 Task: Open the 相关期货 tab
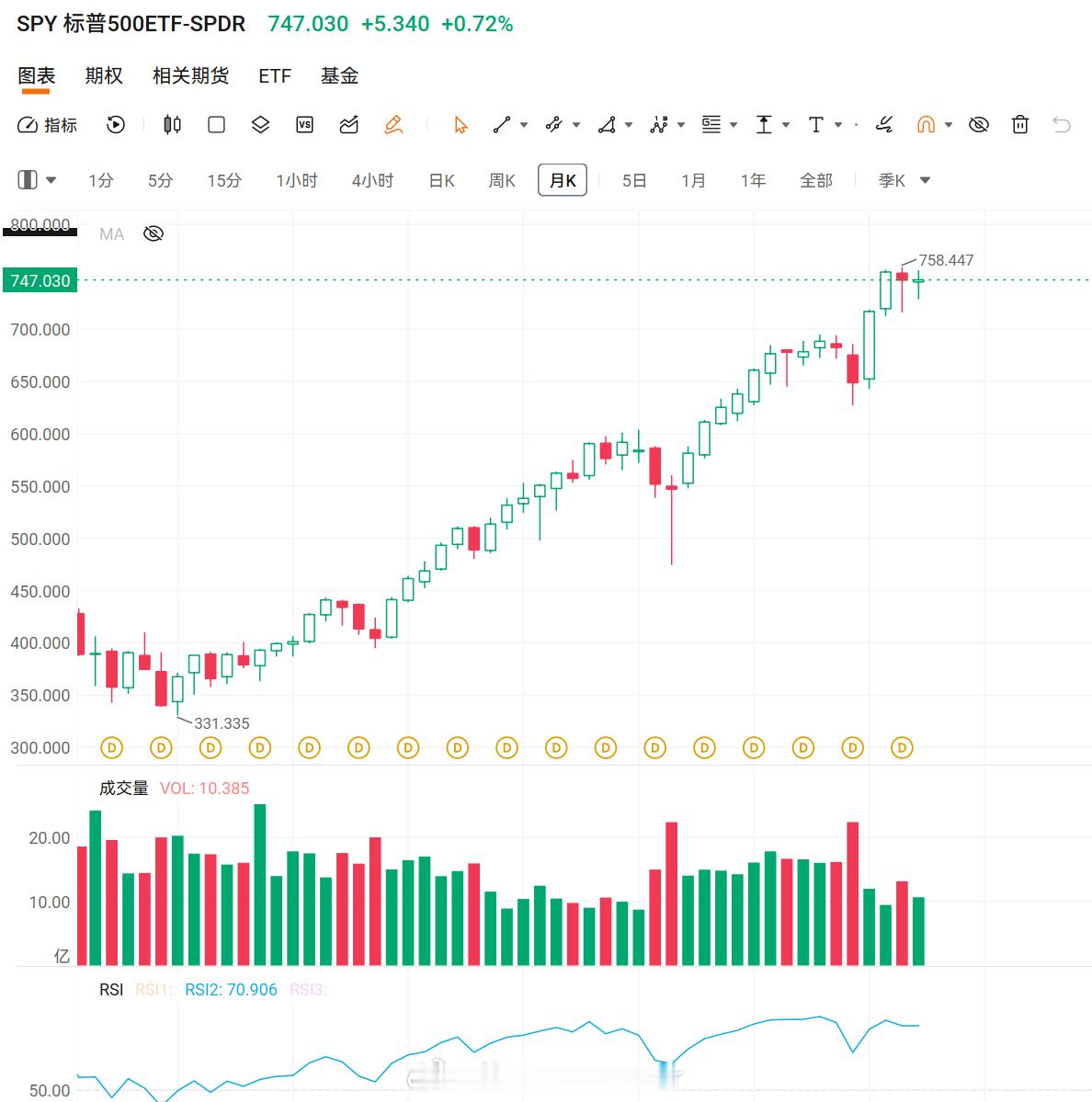(190, 76)
